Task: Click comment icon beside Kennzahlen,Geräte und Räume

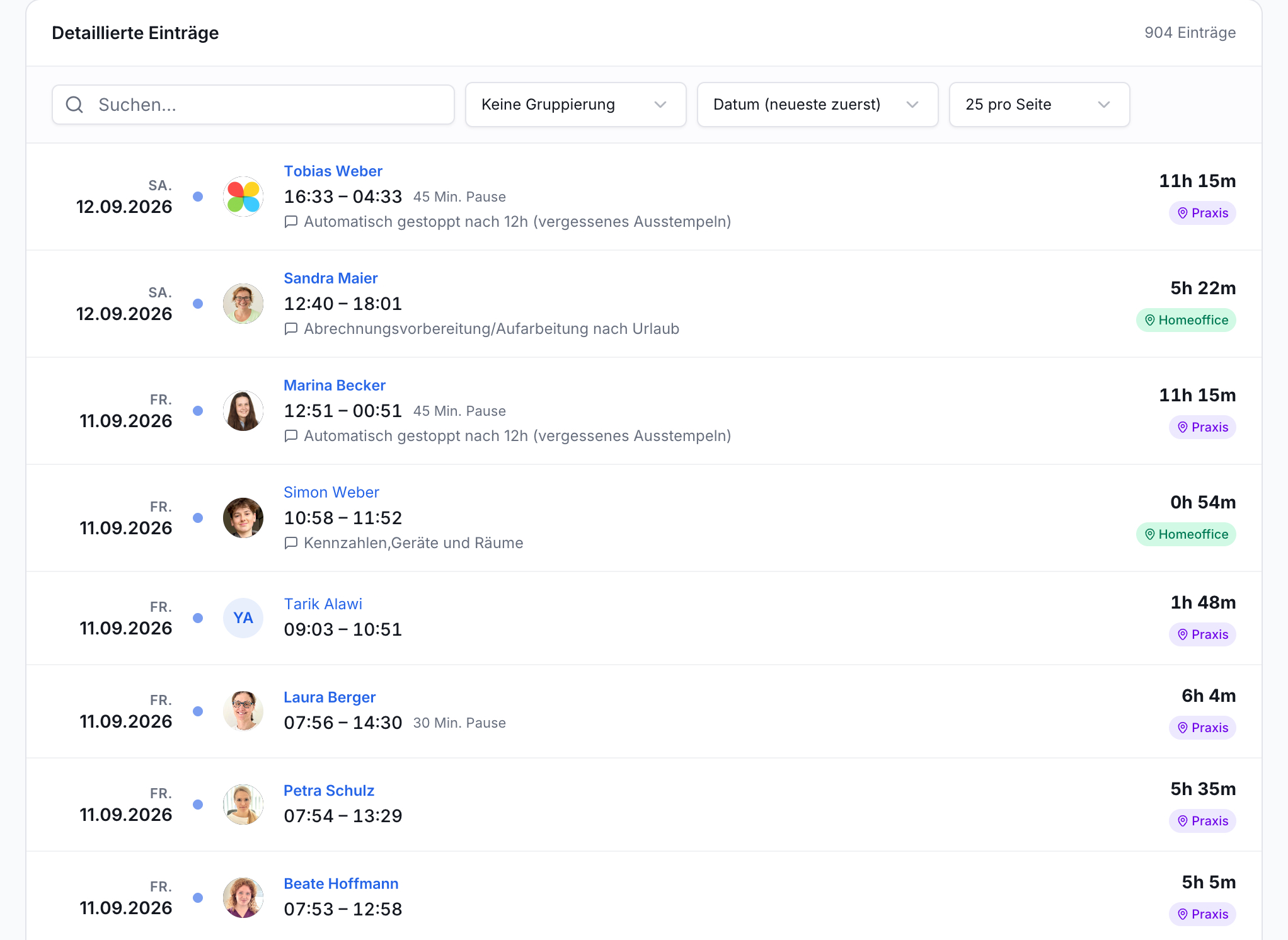Action: [290, 543]
